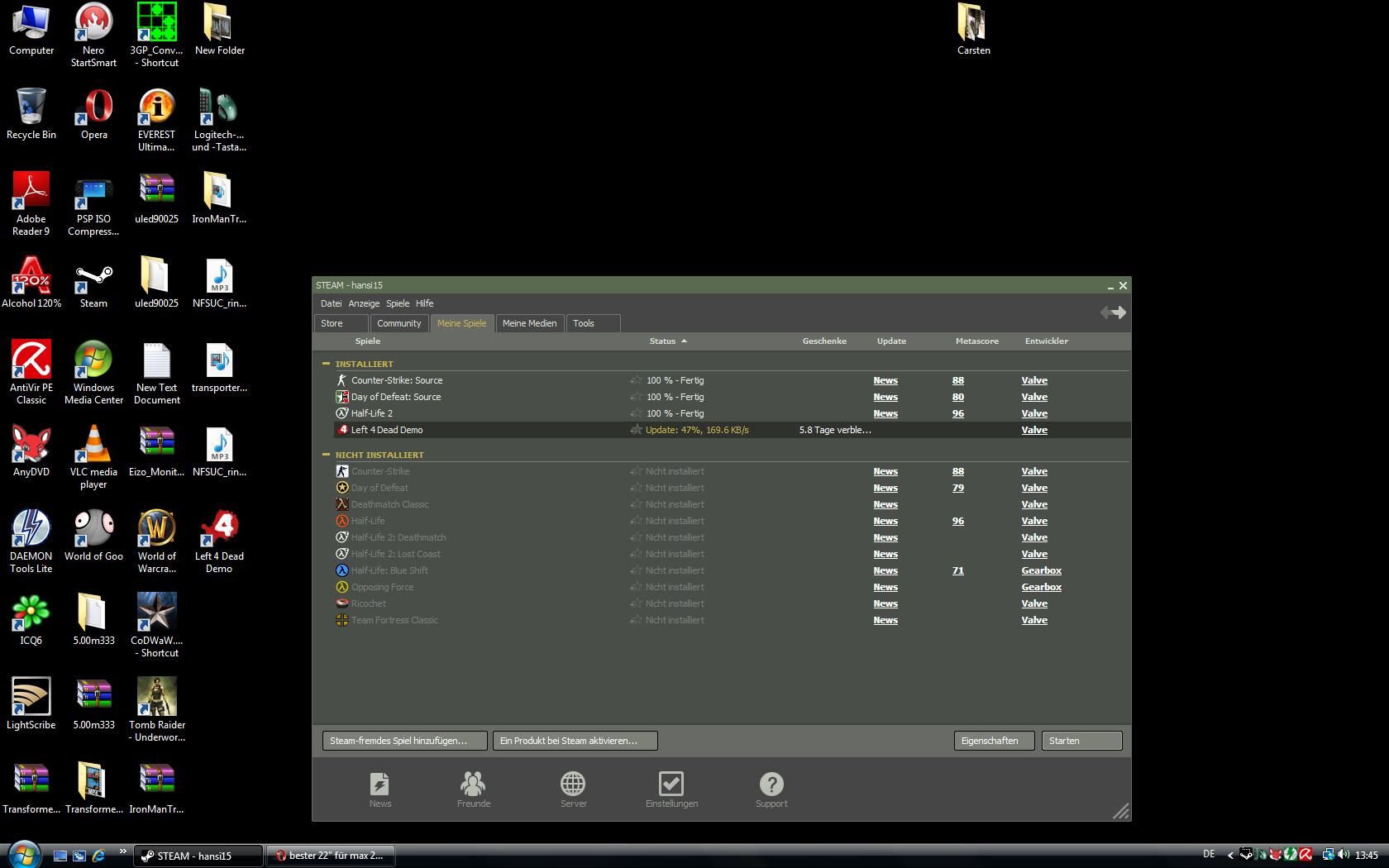Open the Anzeige menu in Steam
The image size is (1389, 868).
tap(364, 303)
